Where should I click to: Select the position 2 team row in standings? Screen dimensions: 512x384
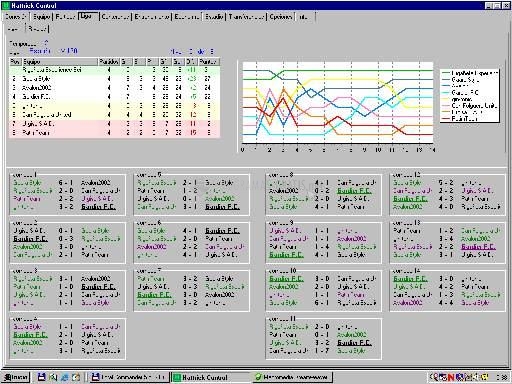(115, 79)
